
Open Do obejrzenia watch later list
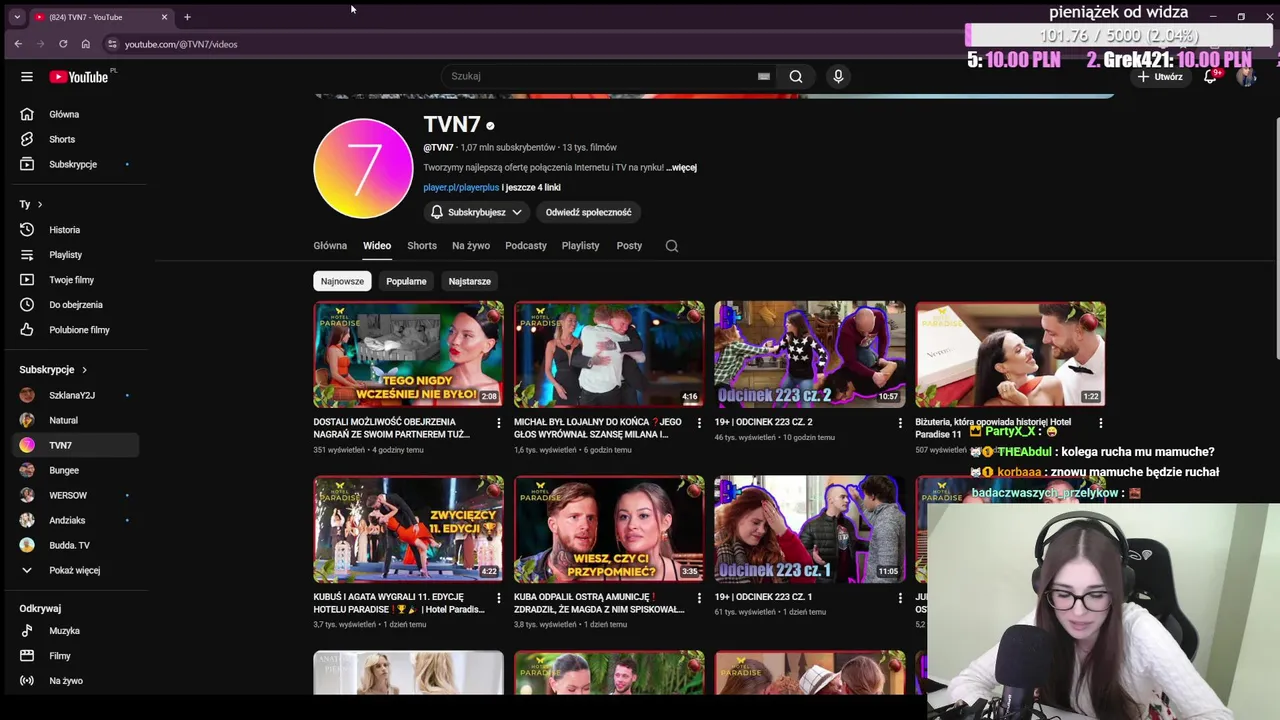pos(77,305)
